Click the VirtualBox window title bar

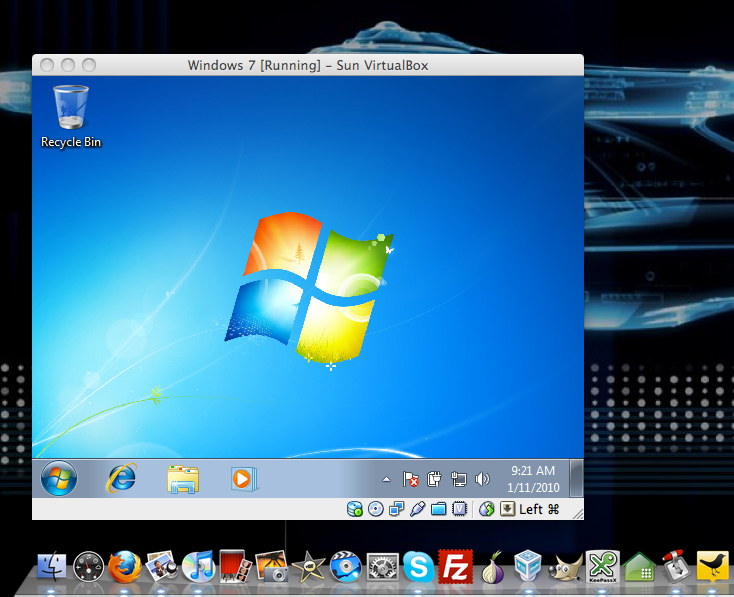pos(308,65)
